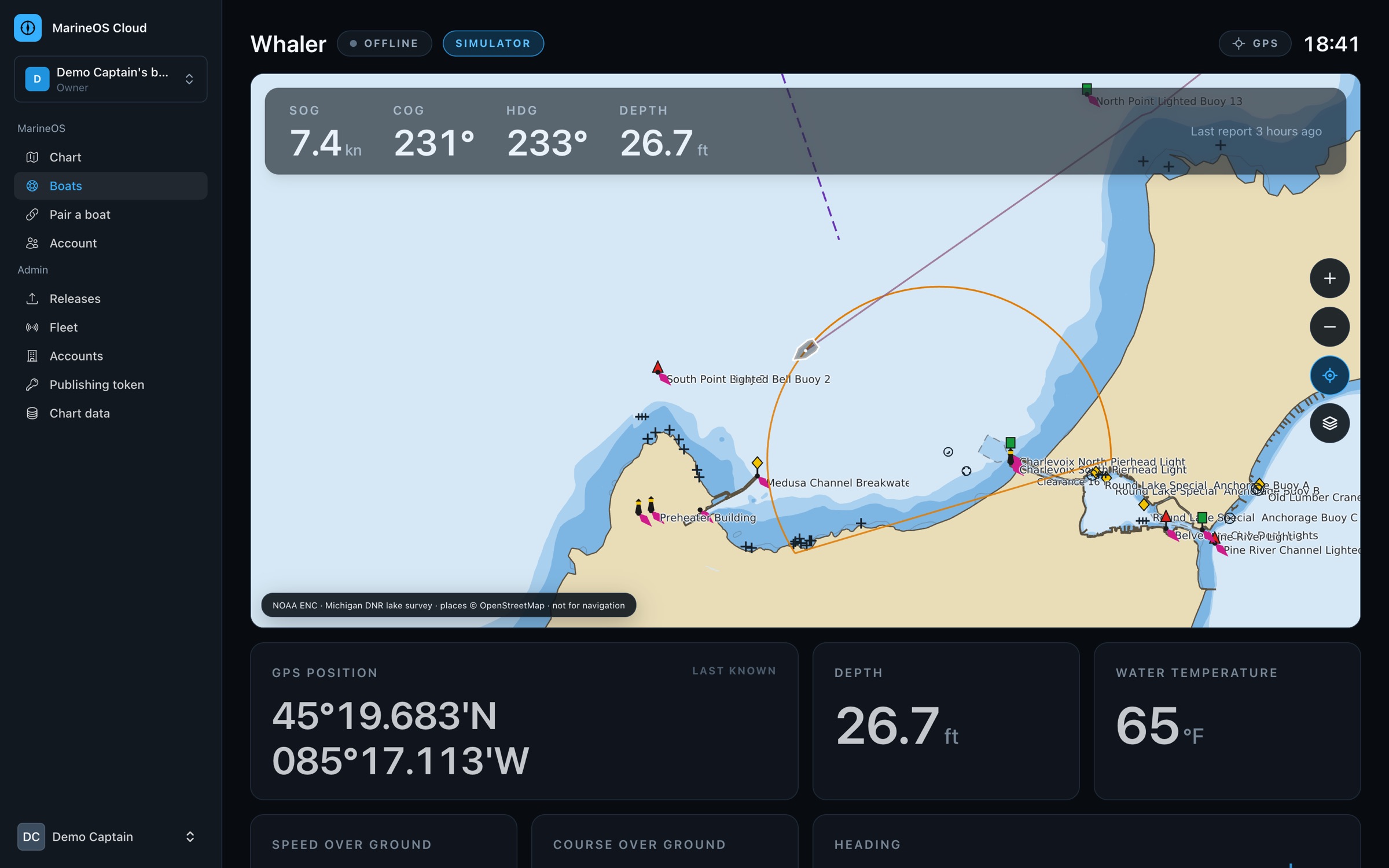Click the COG 231° readout
Image resolution: width=1389 pixels, height=868 pixels.
(x=434, y=132)
